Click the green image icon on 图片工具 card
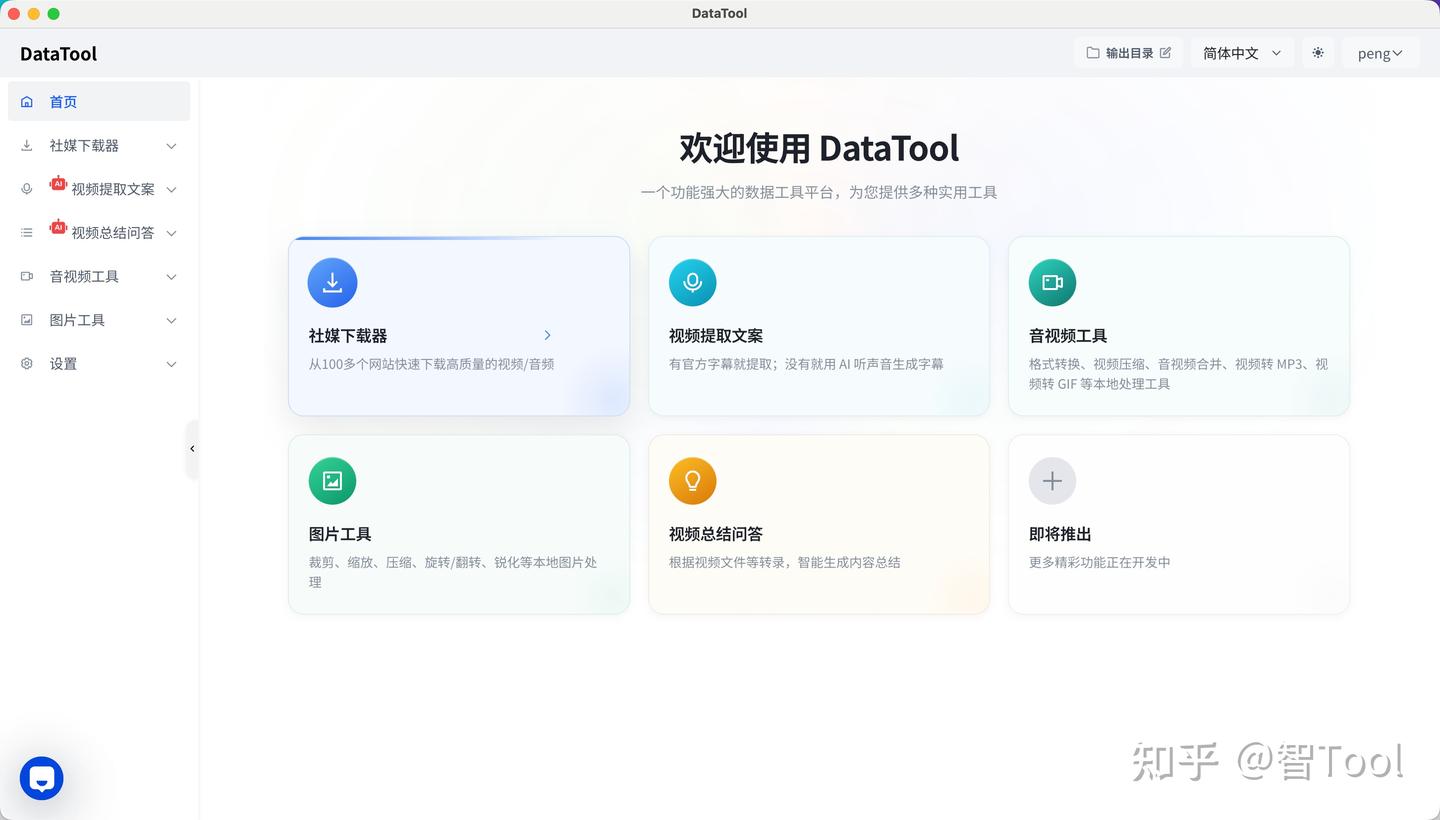This screenshot has height=820, width=1440. 332,481
